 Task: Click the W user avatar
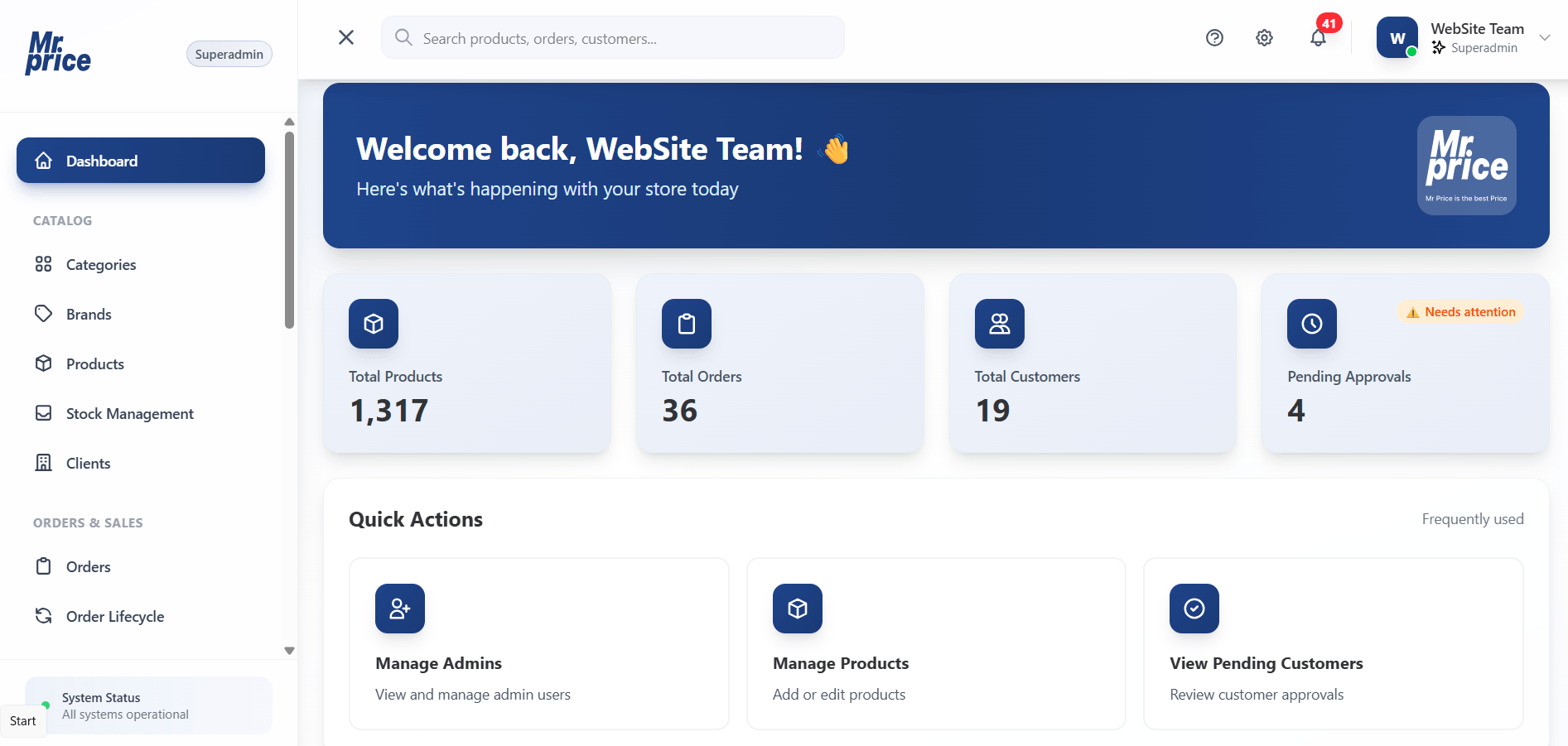point(1397,38)
